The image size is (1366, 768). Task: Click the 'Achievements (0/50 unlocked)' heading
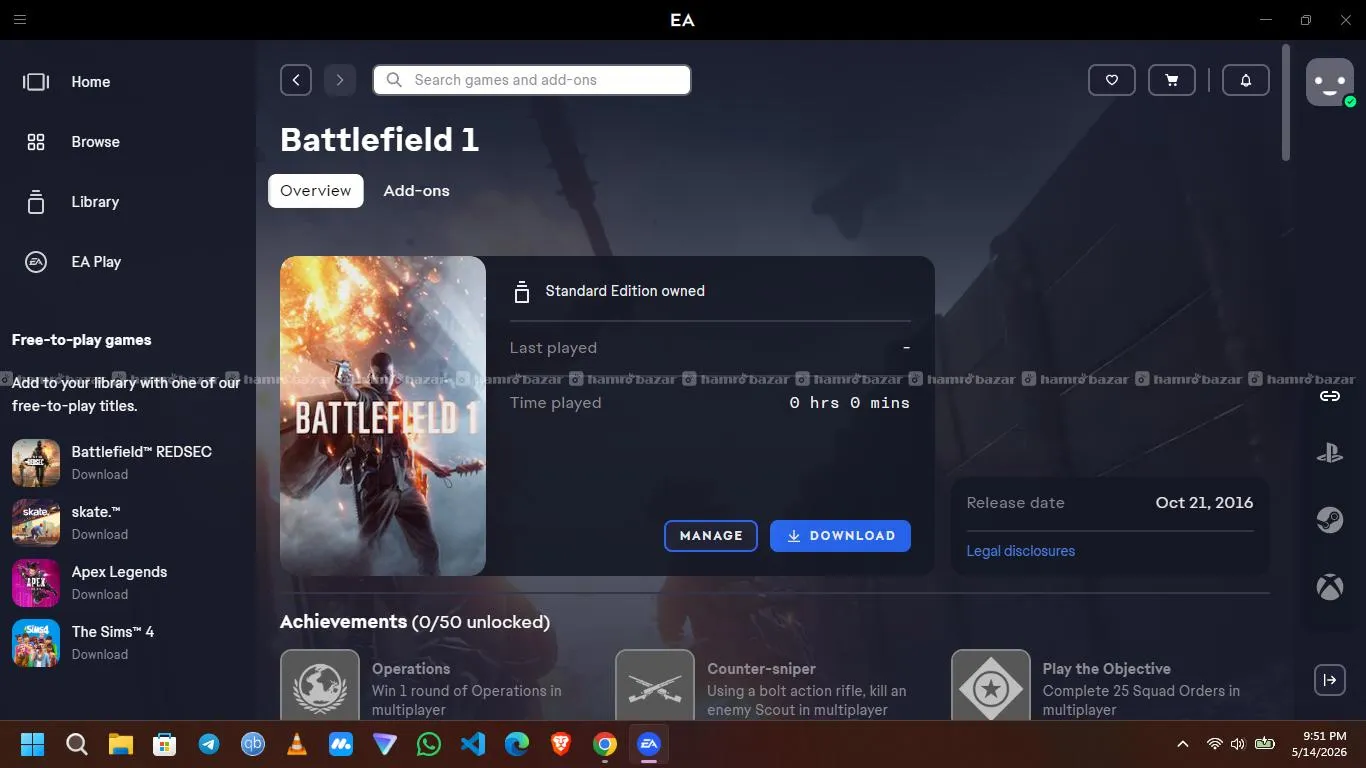415,622
